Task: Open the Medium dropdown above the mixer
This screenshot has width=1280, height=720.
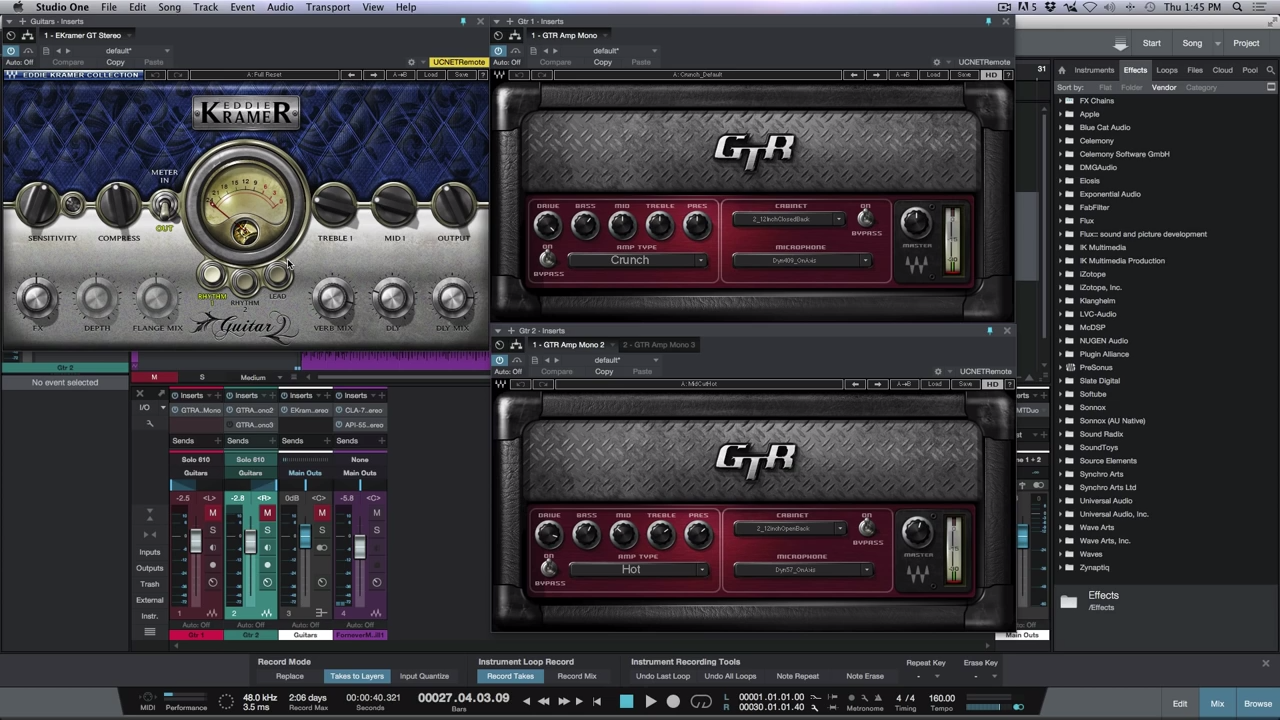Action: 259,378
